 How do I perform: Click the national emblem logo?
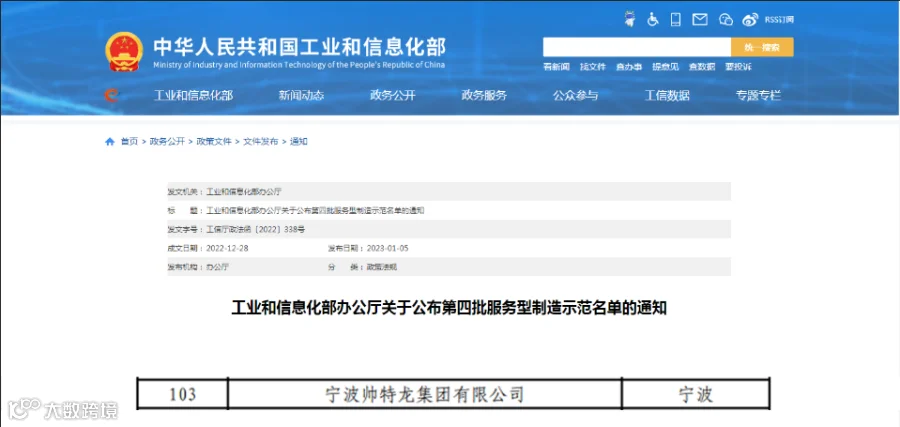[x=124, y=52]
